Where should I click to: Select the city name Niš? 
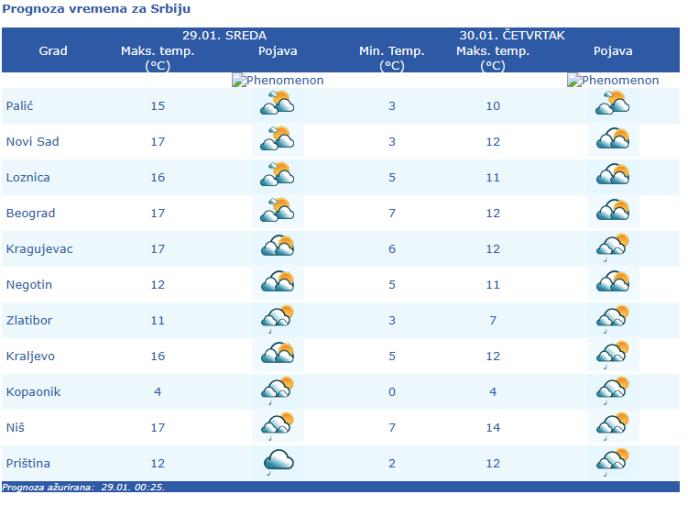point(15,427)
